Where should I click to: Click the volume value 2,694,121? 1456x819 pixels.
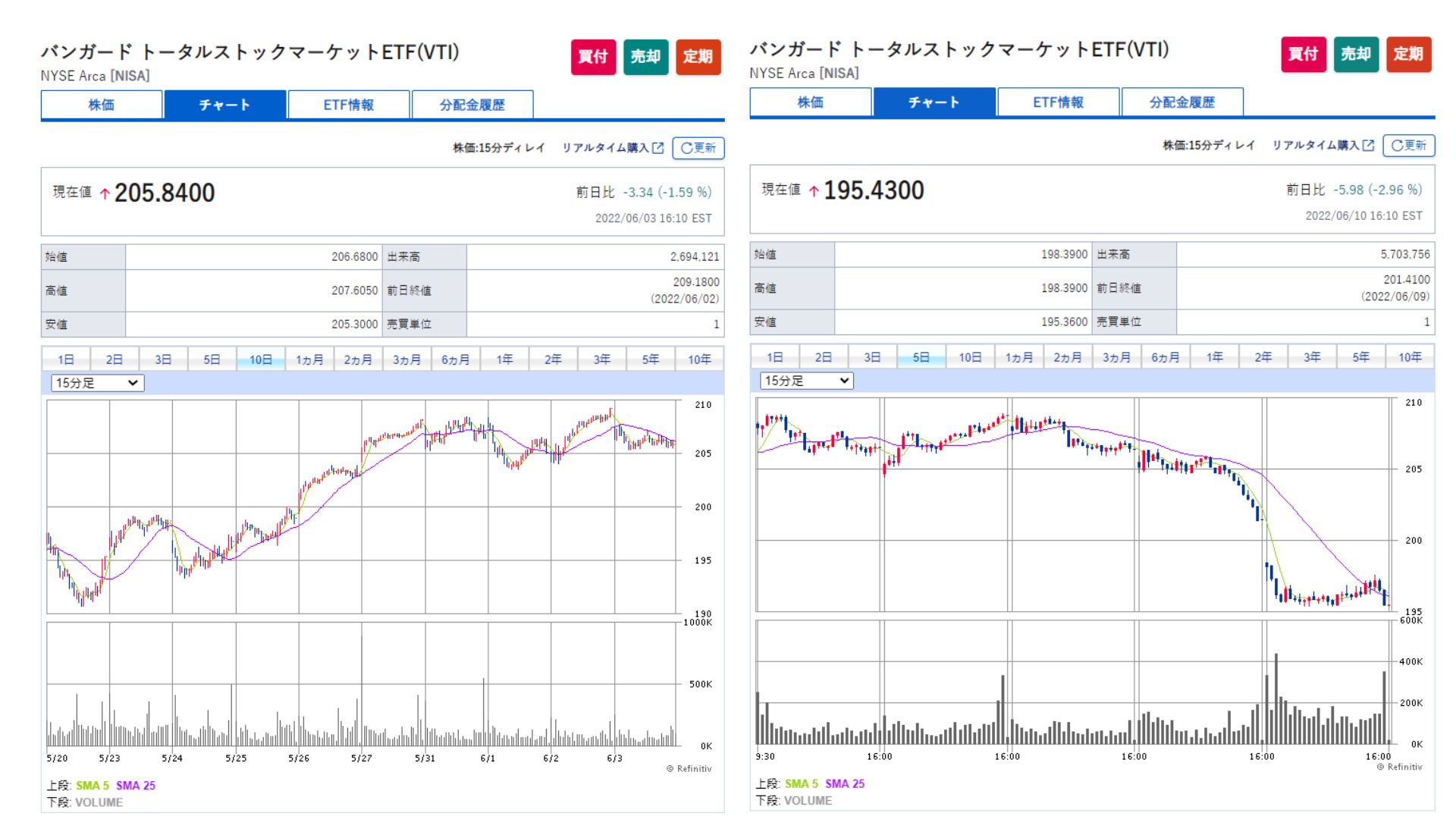pyautogui.click(x=695, y=257)
